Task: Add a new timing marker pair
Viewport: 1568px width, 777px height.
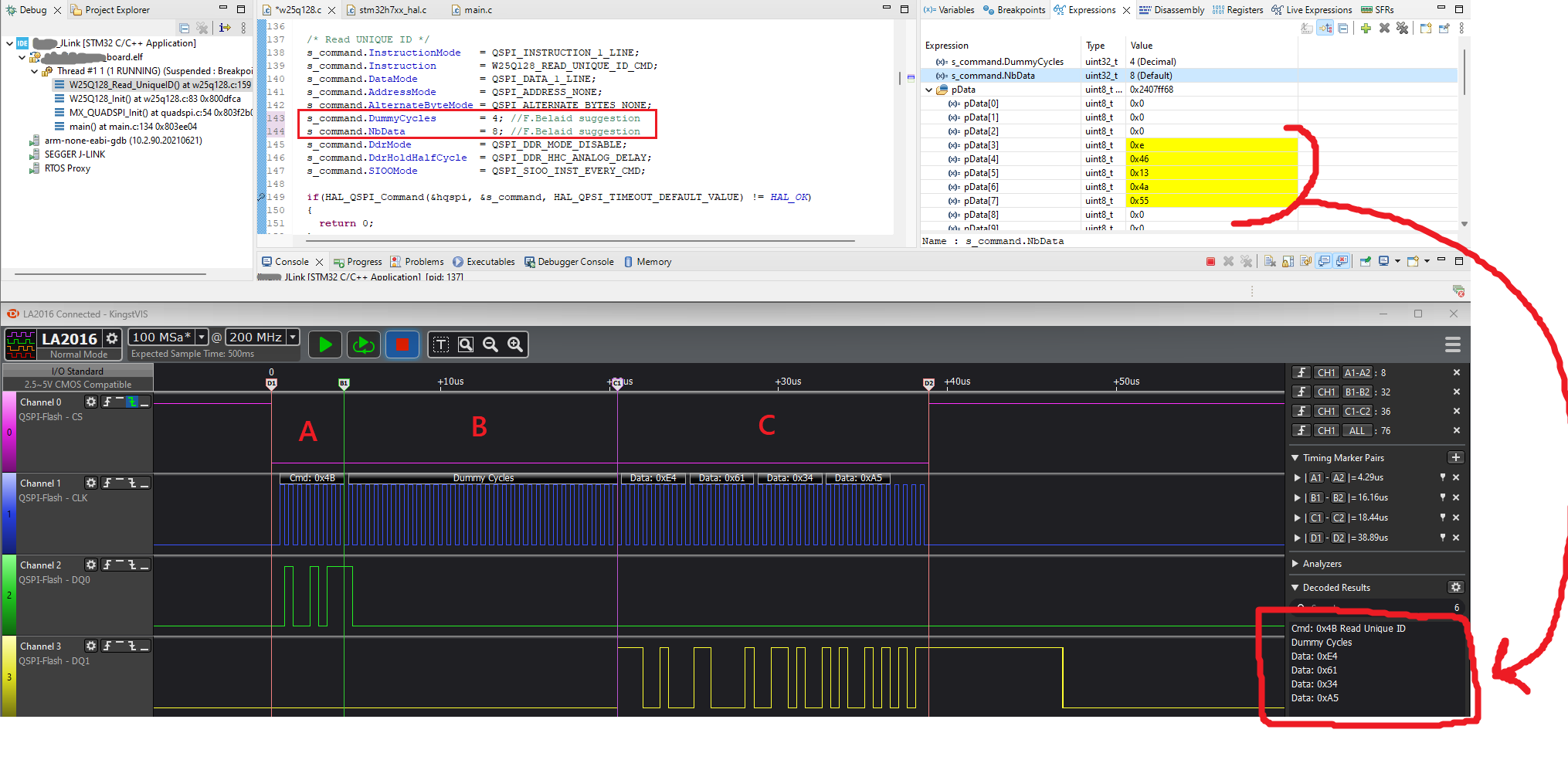Action: click(x=1456, y=458)
